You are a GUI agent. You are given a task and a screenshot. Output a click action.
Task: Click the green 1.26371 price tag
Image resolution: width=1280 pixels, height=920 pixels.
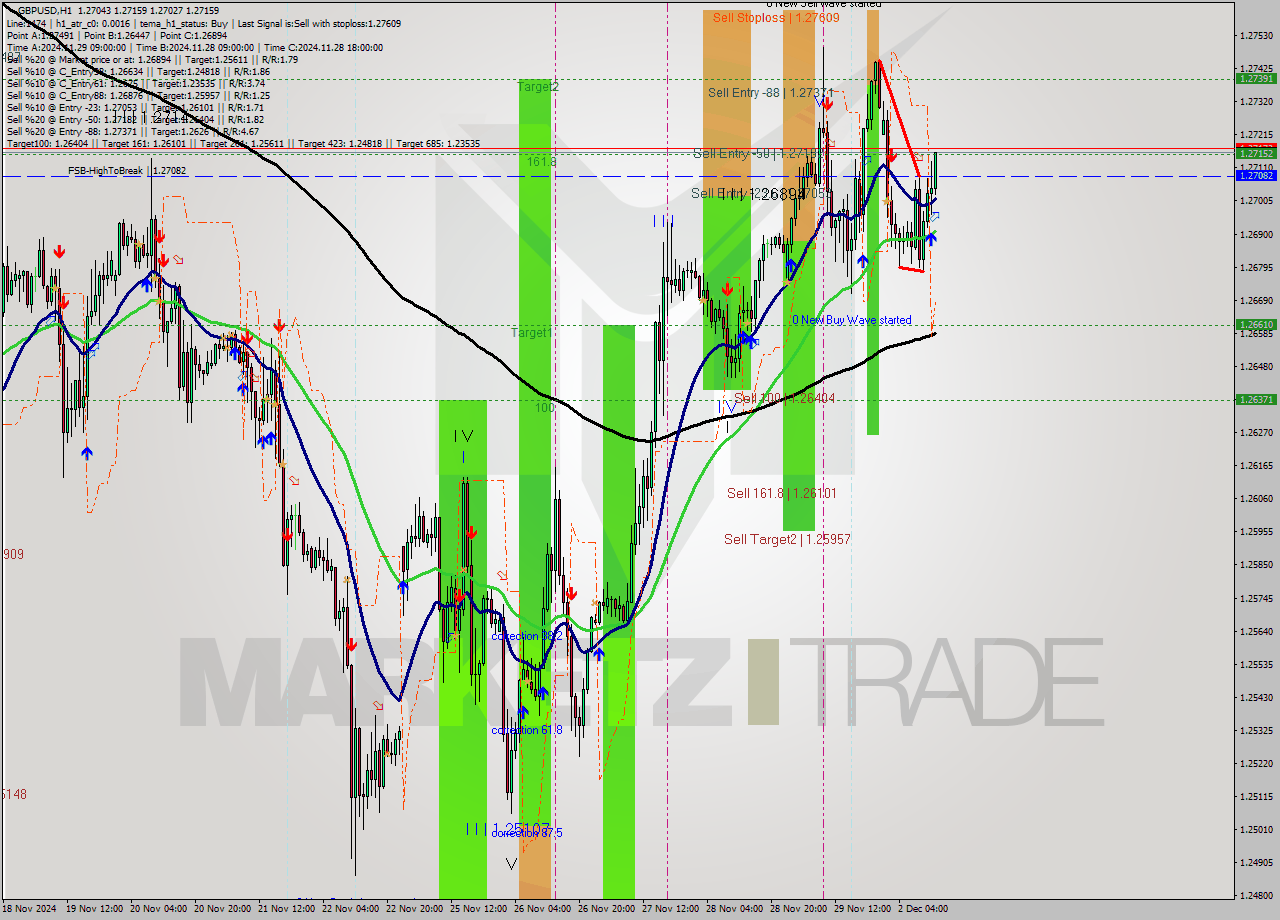[1255, 399]
